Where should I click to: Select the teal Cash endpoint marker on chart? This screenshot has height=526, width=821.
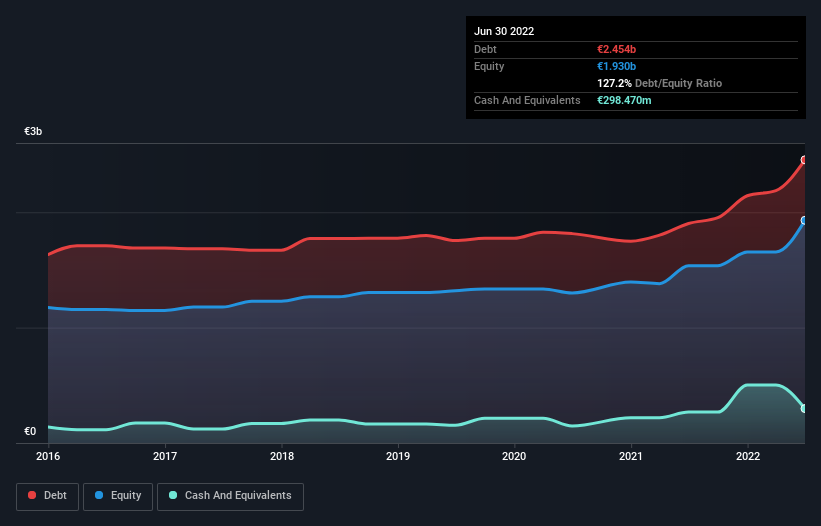pyautogui.click(x=804, y=408)
